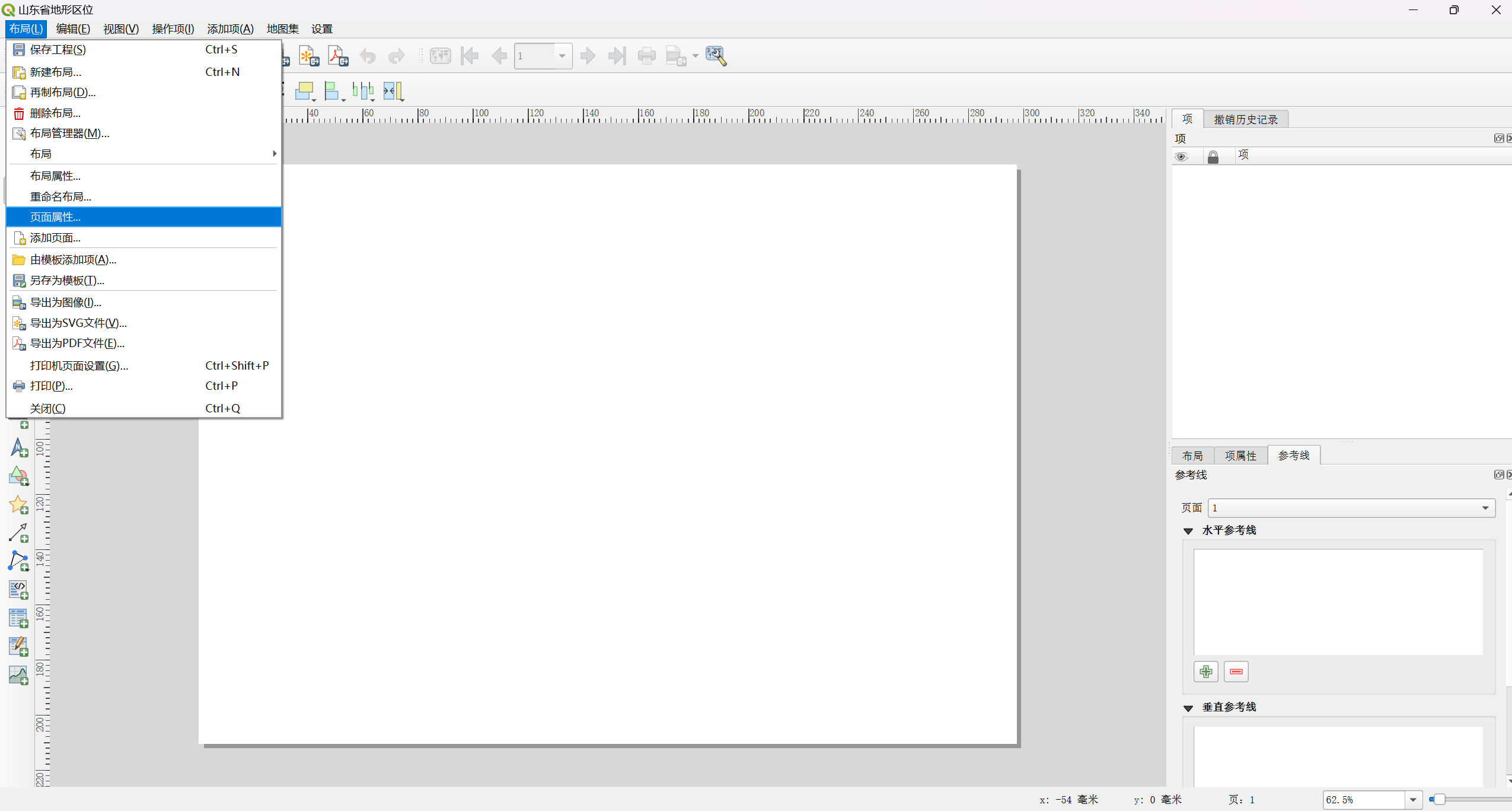Click the Redo arrow in the toolbar

(396, 56)
